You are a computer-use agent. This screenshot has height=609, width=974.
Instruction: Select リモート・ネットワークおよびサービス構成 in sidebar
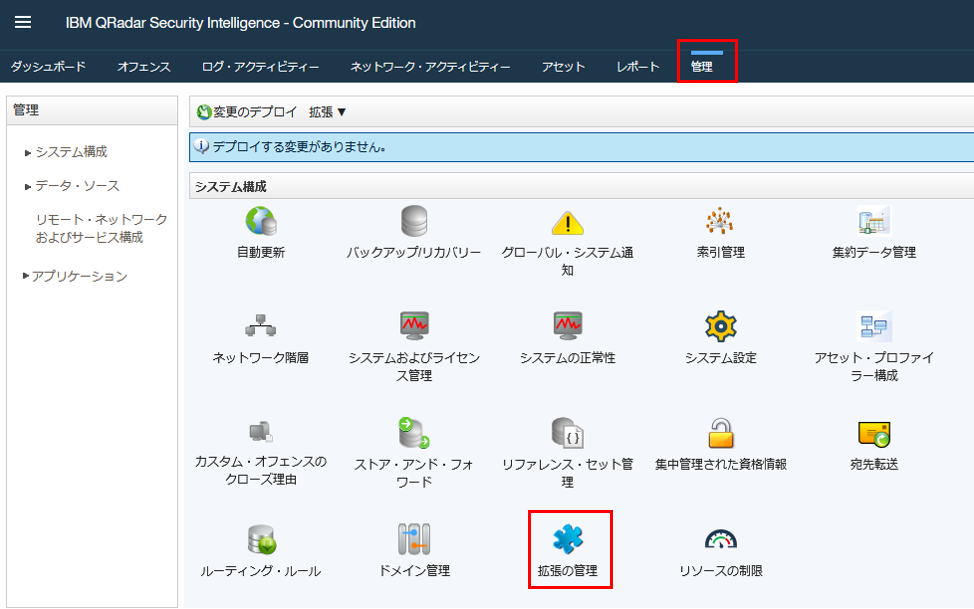[x=101, y=228]
